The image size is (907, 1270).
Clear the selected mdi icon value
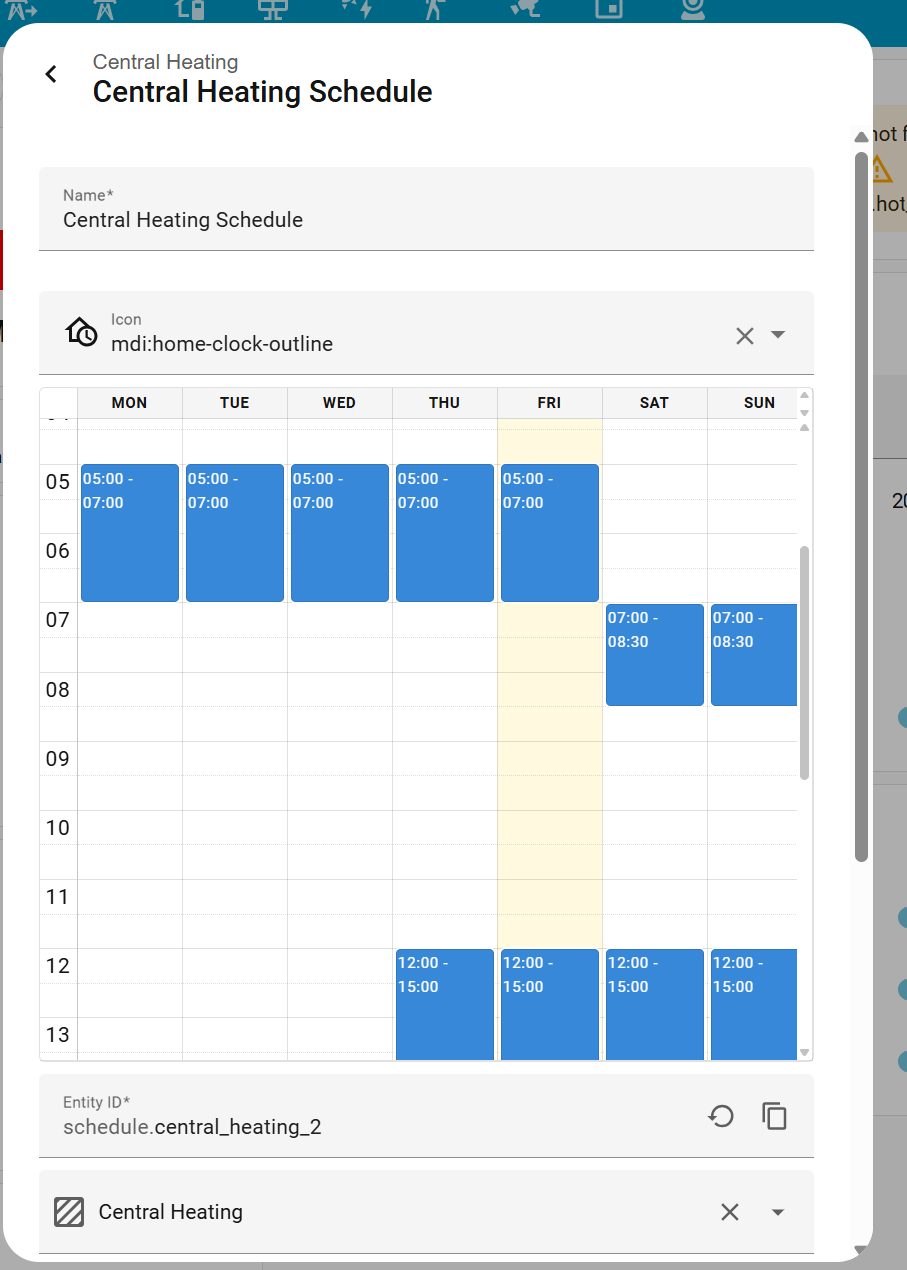(744, 336)
